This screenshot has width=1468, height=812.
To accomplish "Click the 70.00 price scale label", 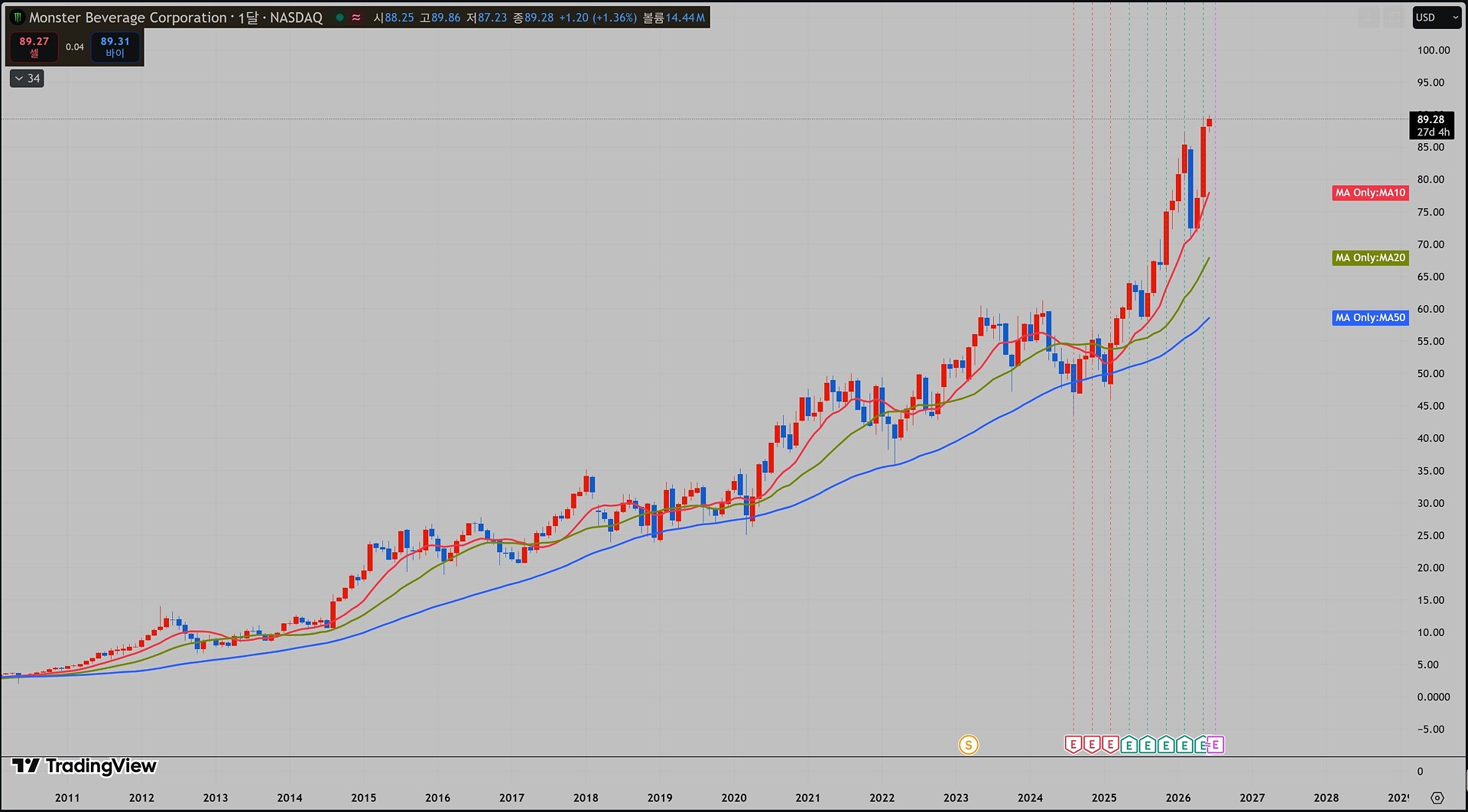I will tap(1431, 245).
